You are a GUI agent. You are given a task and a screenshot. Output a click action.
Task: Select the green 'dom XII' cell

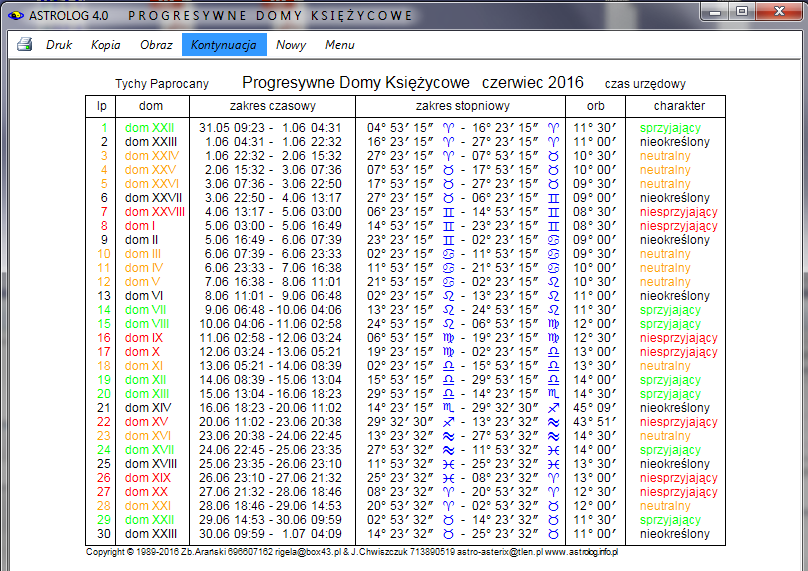point(145,380)
